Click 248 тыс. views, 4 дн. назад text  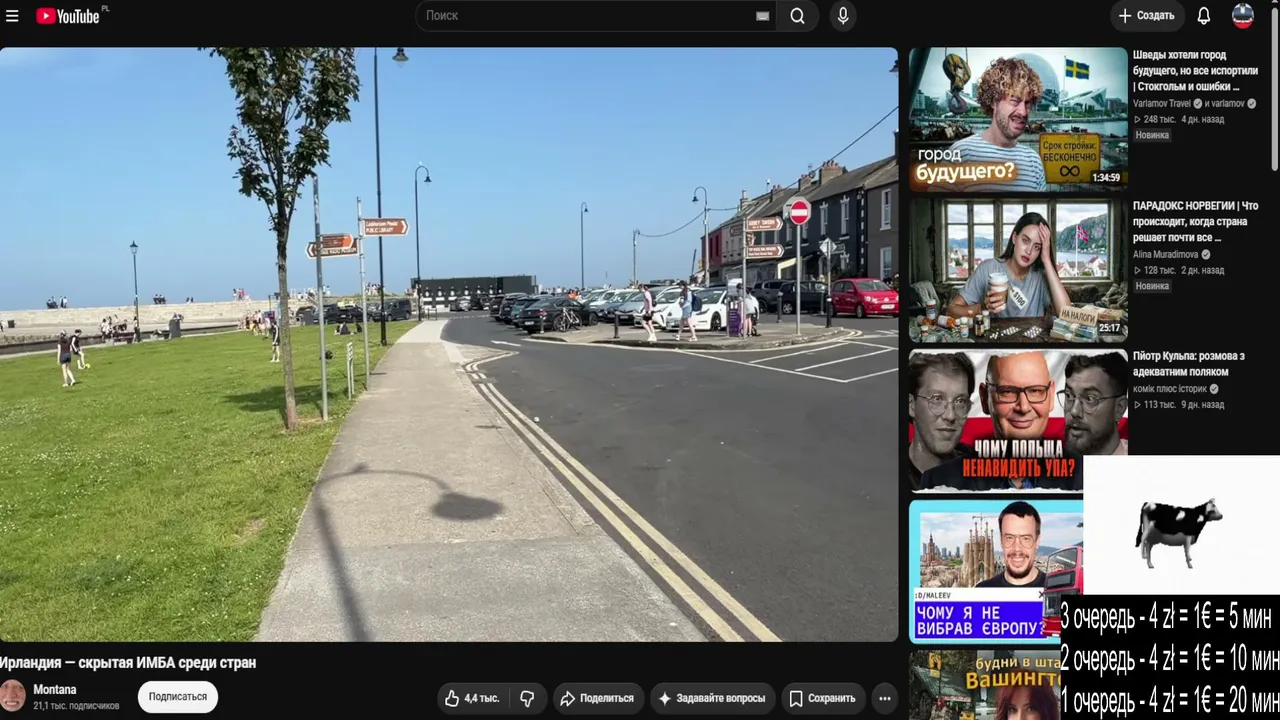point(1178,119)
